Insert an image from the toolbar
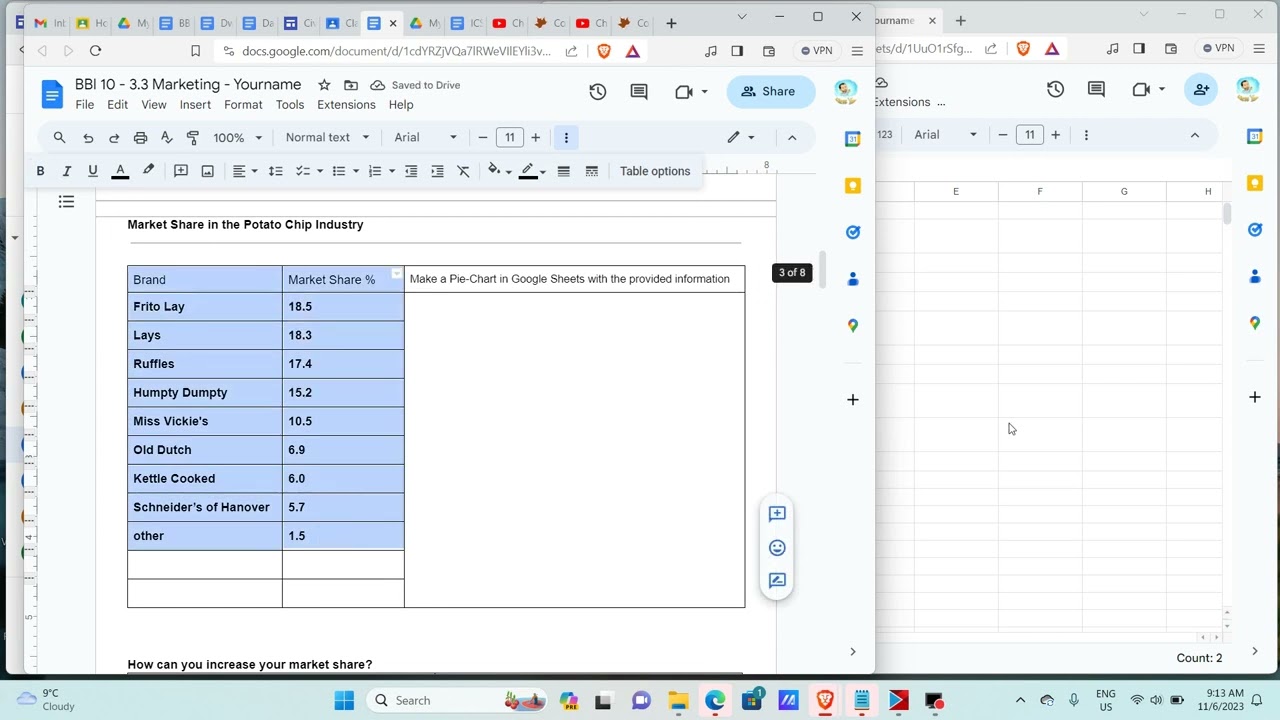This screenshot has height=720, width=1280. 208,171
